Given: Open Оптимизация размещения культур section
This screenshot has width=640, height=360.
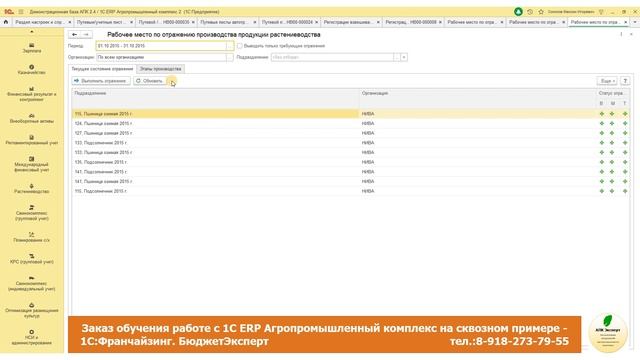Looking at the screenshot, I should tap(32, 310).
